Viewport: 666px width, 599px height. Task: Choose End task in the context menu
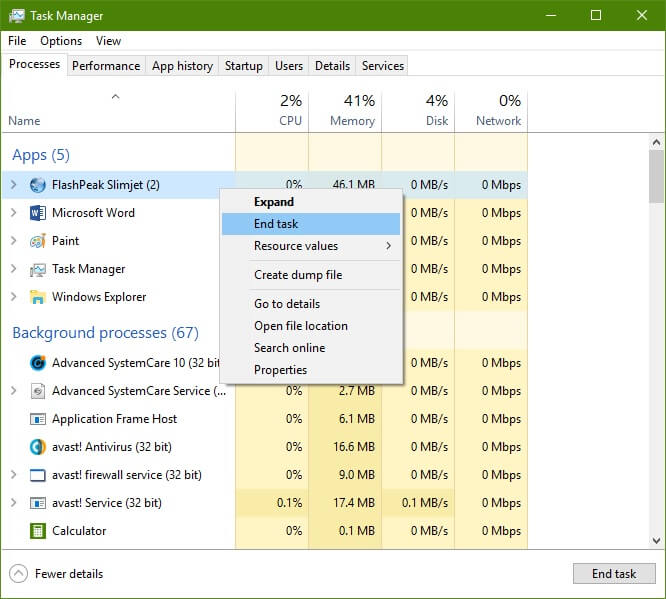click(x=311, y=224)
